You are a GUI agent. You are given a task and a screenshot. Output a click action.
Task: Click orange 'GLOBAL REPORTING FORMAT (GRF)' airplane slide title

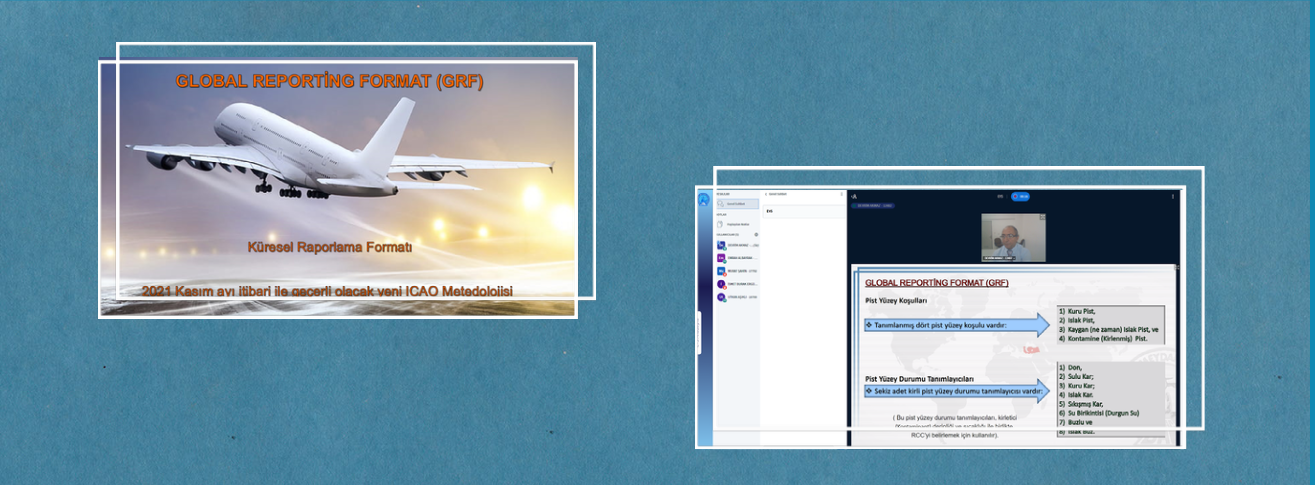(x=329, y=82)
